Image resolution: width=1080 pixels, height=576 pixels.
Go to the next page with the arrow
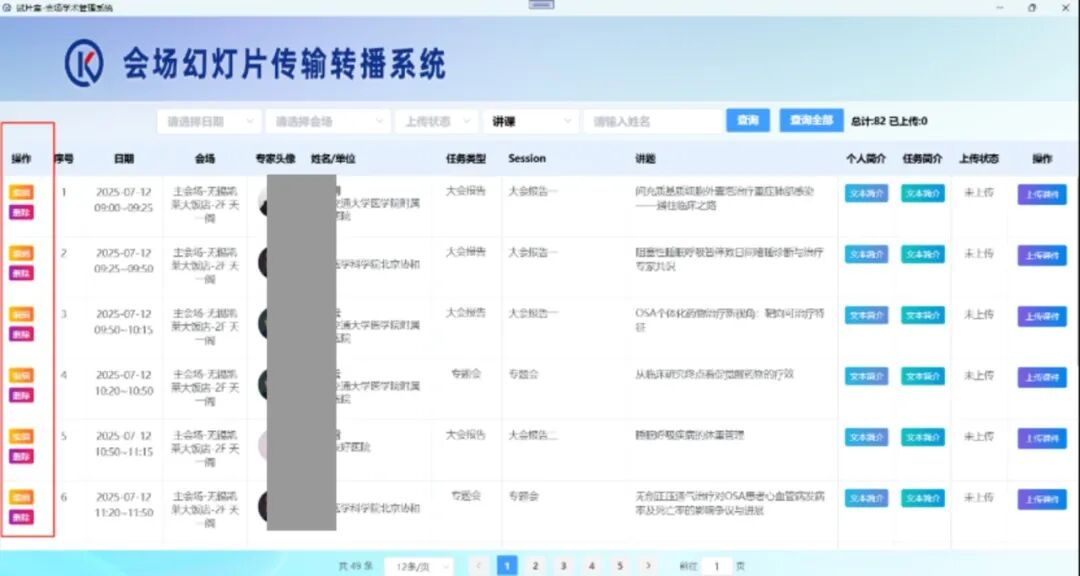647,566
